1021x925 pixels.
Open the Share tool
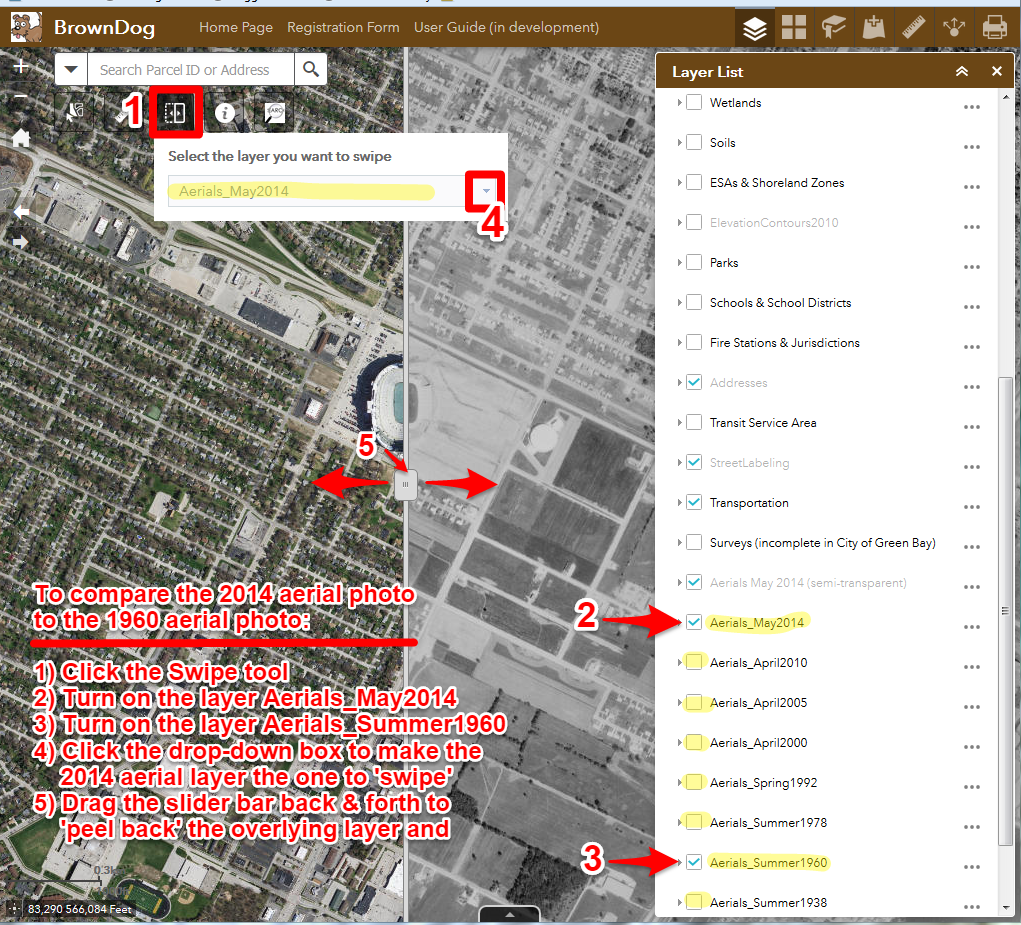click(x=954, y=27)
